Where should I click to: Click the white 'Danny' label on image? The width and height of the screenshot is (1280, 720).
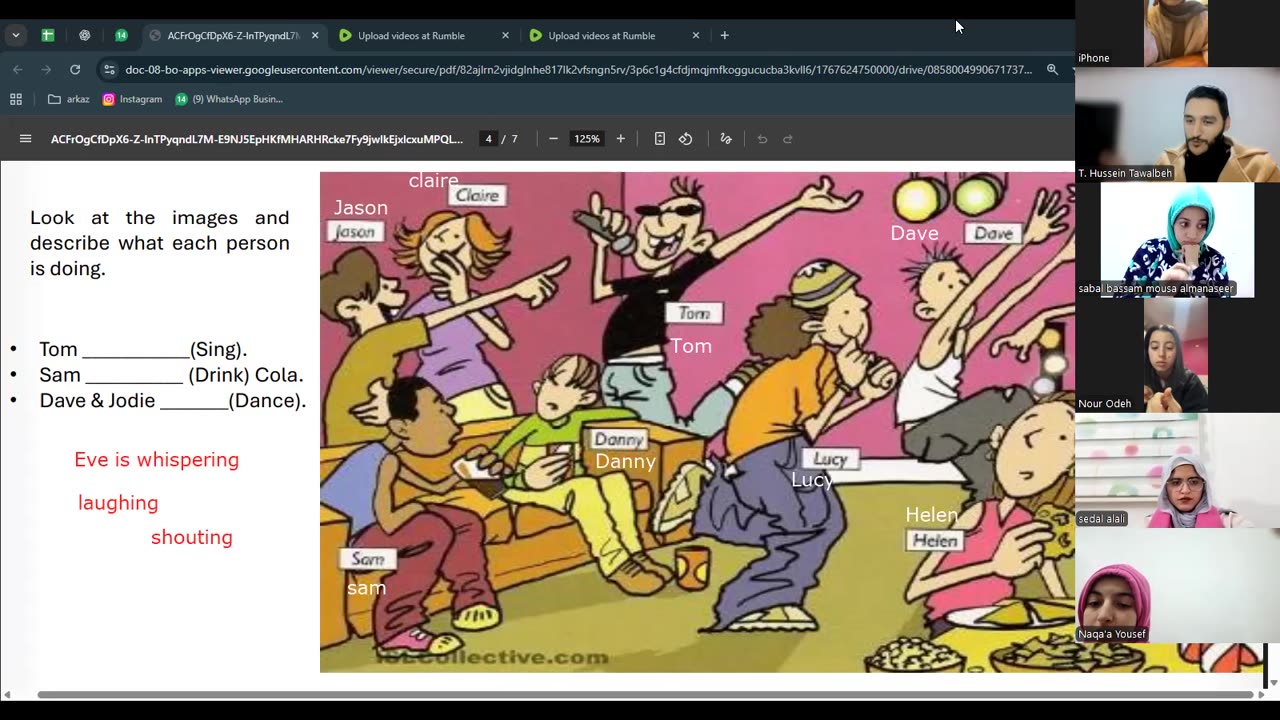coord(626,461)
